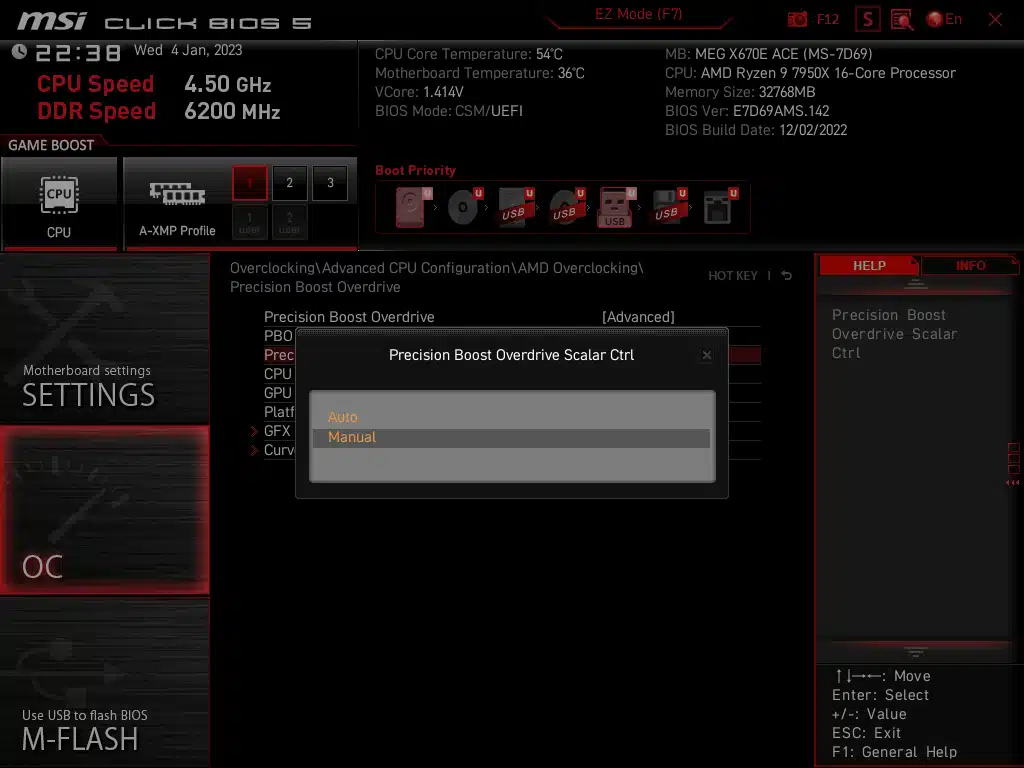Click the HOT KEY label

point(733,276)
